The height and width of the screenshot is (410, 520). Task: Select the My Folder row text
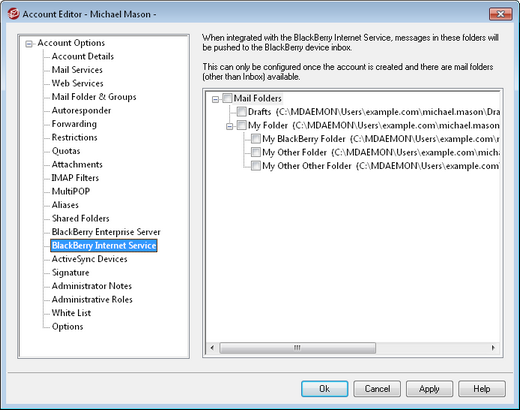(x=374, y=125)
